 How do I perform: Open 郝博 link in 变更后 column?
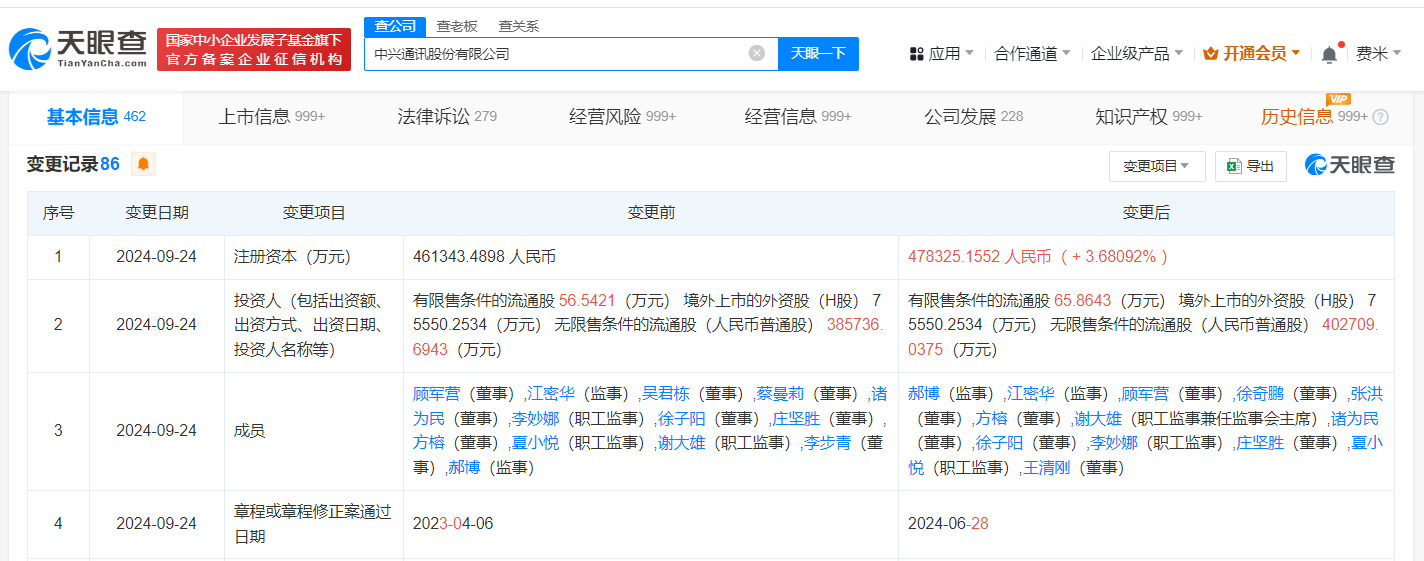[x=923, y=393]
